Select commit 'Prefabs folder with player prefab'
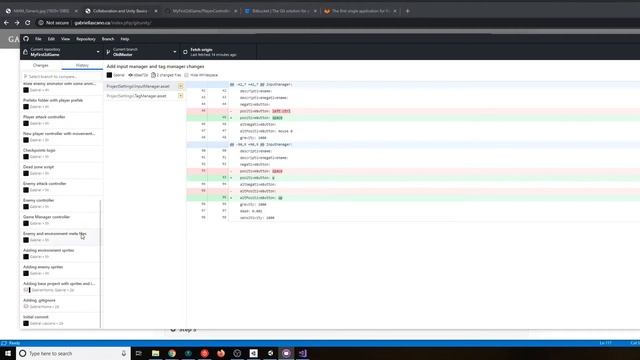The image size is (640, 360). coord(60,103)
